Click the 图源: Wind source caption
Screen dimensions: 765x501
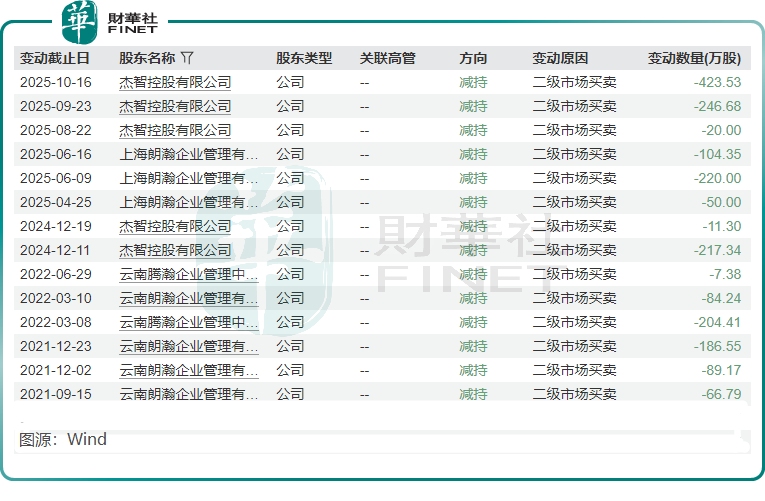click(x=63, y=439)
